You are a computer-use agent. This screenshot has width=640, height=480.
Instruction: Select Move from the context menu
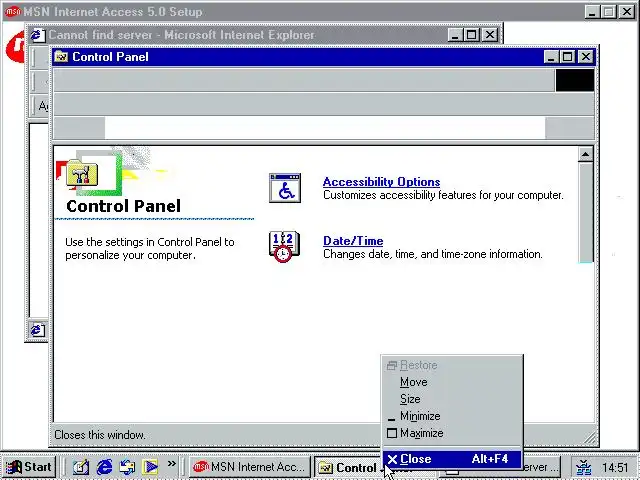(x=452, y=382)
